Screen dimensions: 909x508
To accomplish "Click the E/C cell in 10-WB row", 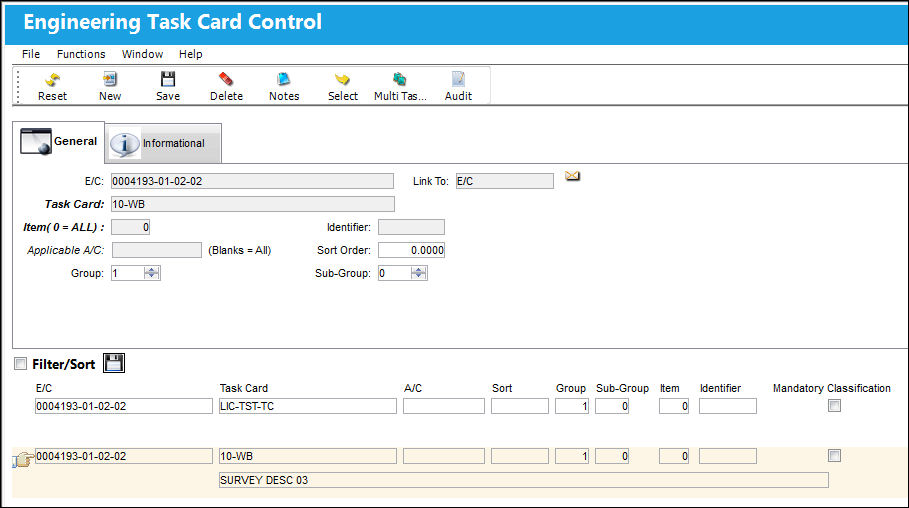I will click(123, 456).
